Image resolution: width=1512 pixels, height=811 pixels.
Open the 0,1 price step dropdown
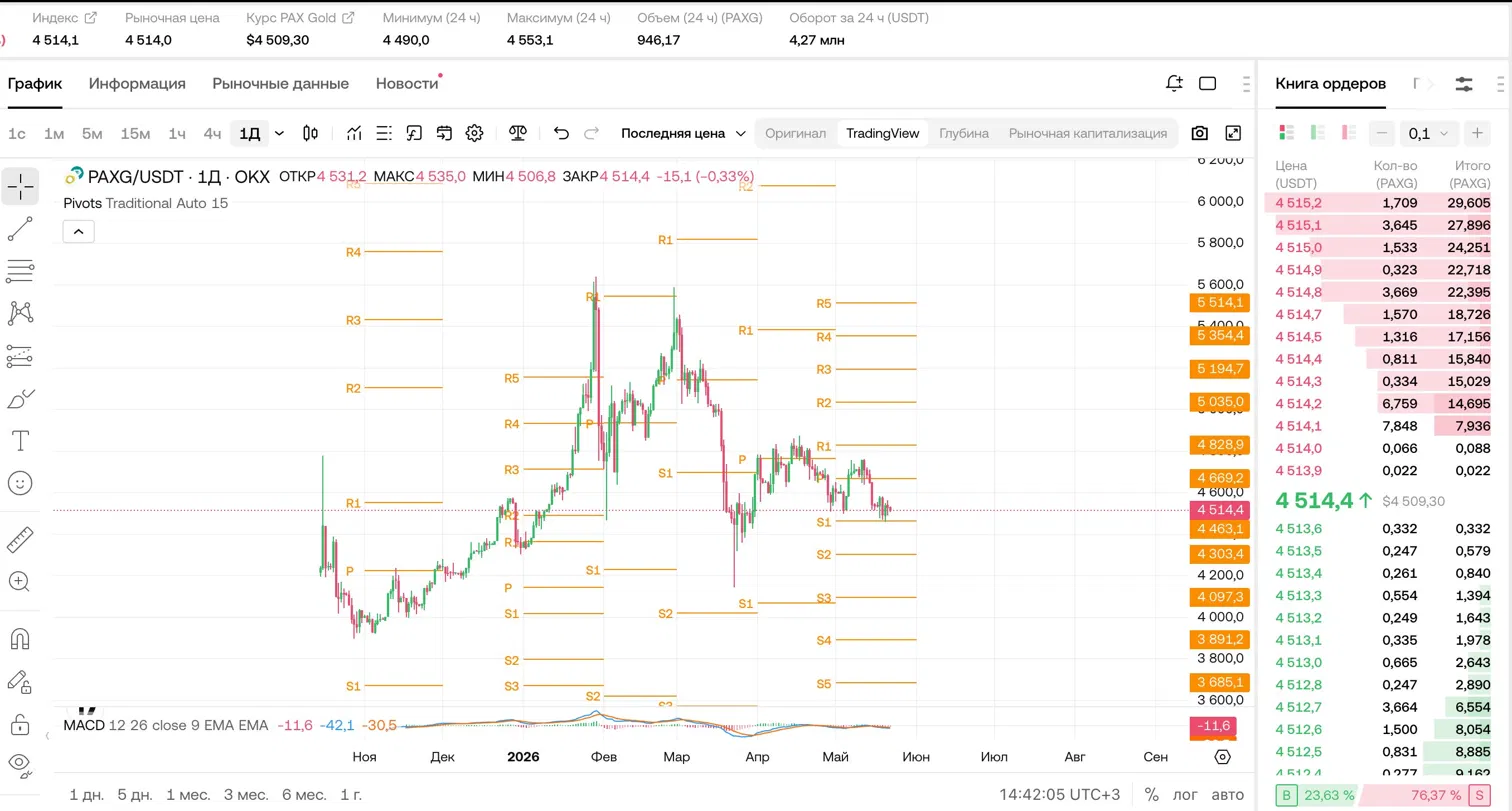click(1430, 133)
